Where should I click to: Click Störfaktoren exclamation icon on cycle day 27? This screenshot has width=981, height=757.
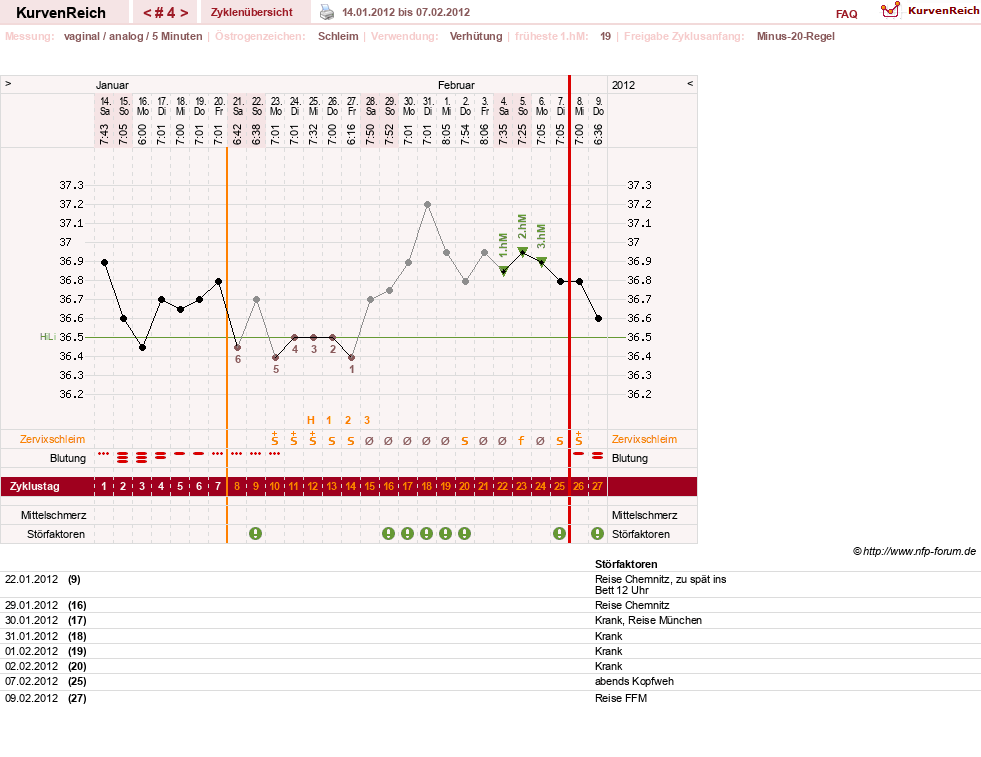coord(597,534)
